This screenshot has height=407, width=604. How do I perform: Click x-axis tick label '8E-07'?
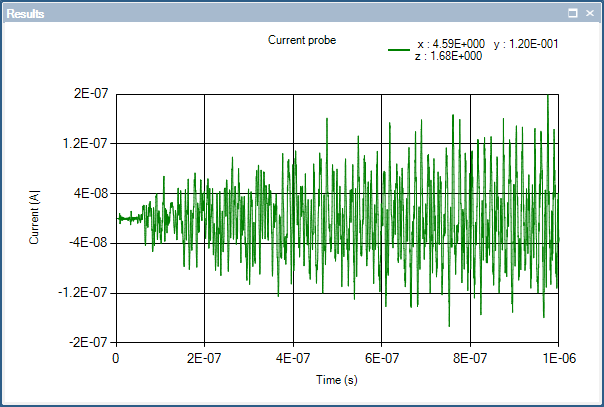pos(470,358)
